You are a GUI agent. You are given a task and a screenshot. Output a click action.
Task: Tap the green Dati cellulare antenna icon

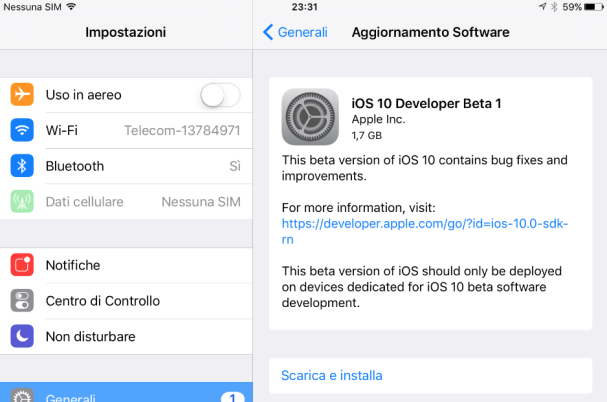click(22, 201)
